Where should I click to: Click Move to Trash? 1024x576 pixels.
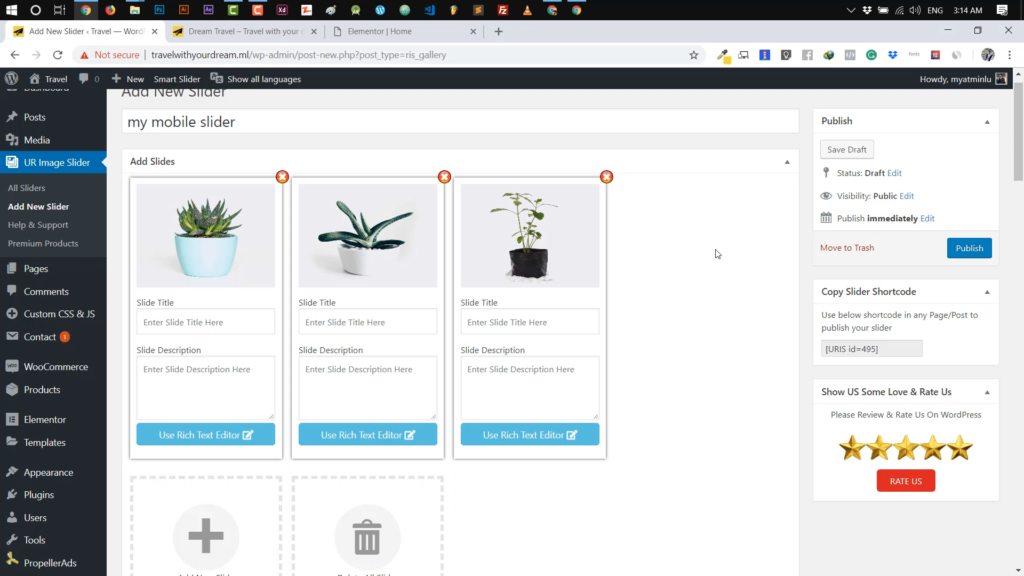847,248
